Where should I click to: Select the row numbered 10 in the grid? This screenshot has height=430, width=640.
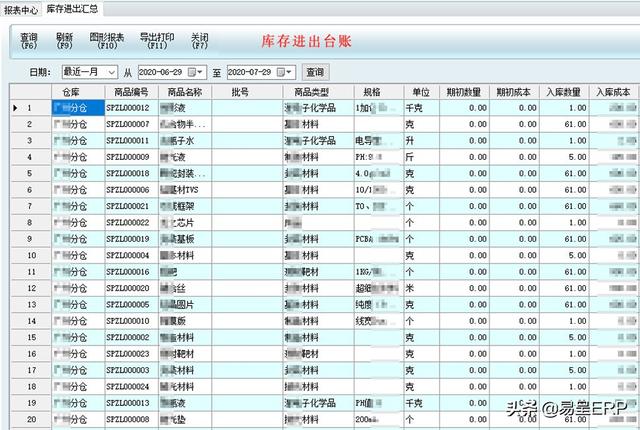coord(30,255)
